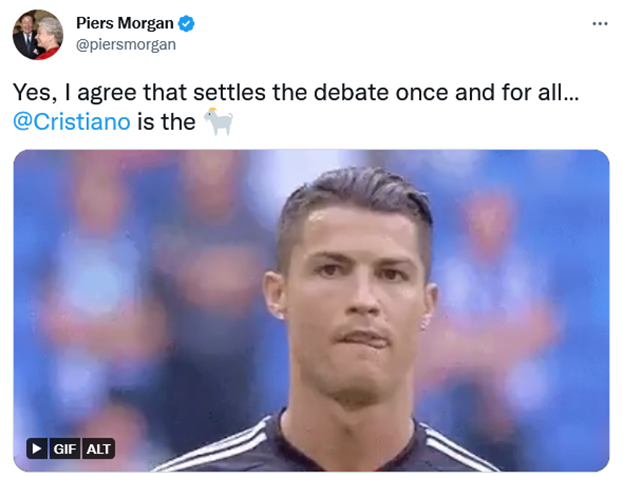Click the "once and for all…" text
623x477 pixels.
tap(487, 92)
